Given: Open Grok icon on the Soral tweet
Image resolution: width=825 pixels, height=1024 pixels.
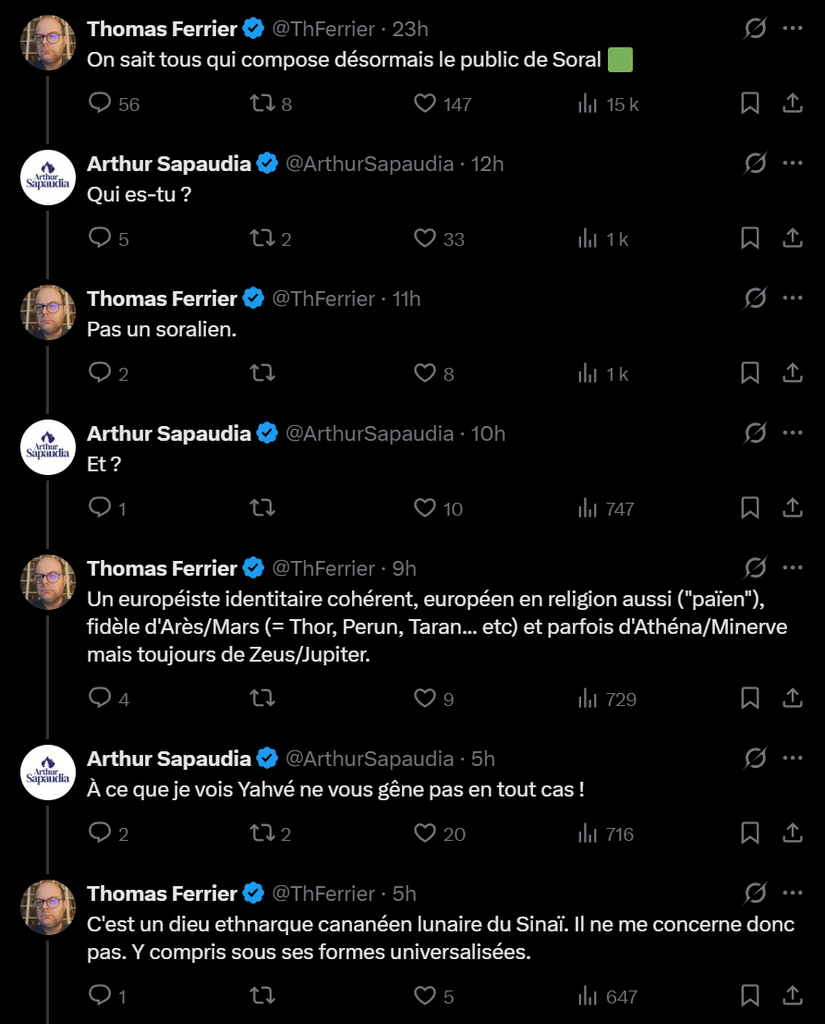Looking at the screenshot, I should [x=756, y=29].
